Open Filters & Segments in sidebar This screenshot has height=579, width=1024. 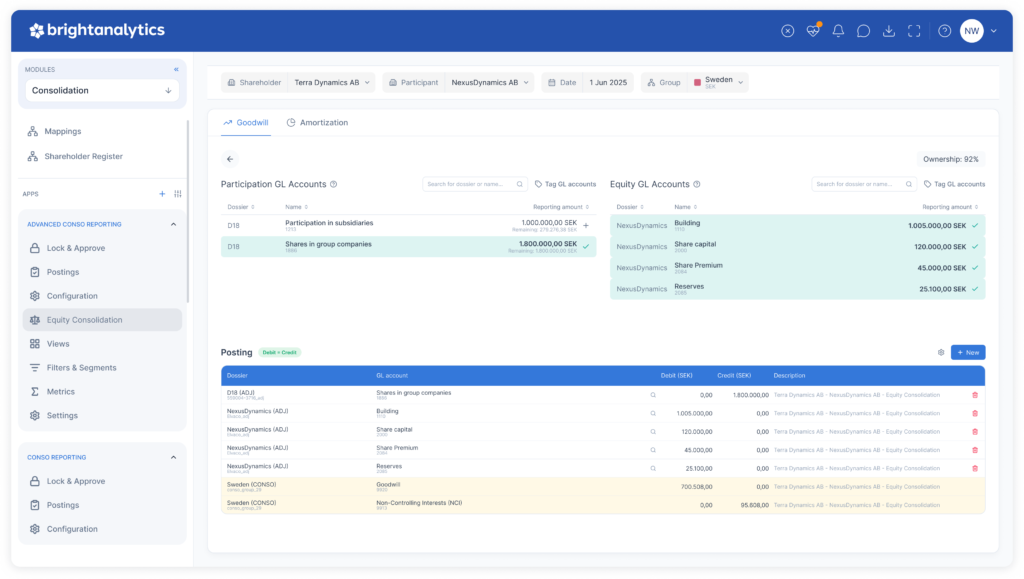pos(81,368)
